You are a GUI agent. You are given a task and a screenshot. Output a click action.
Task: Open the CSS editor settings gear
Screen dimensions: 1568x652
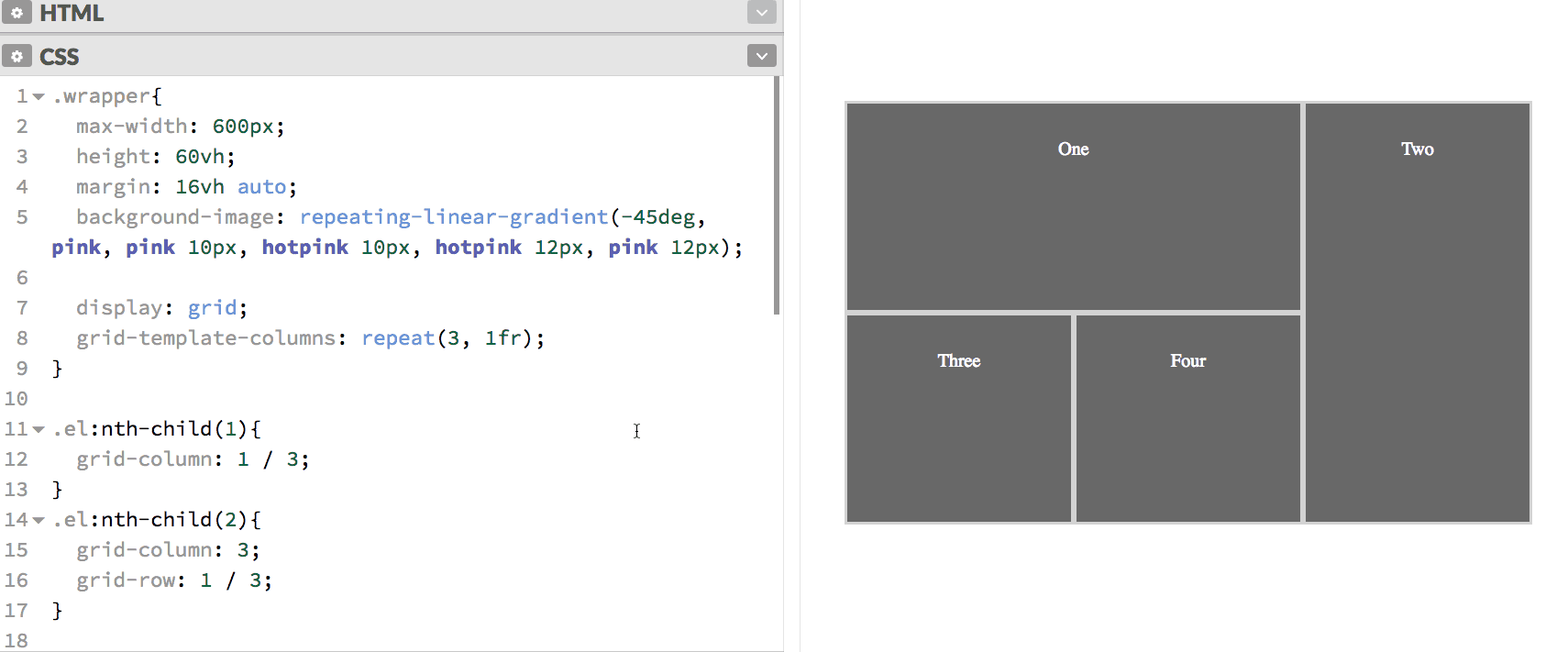(x=17, y=56)
